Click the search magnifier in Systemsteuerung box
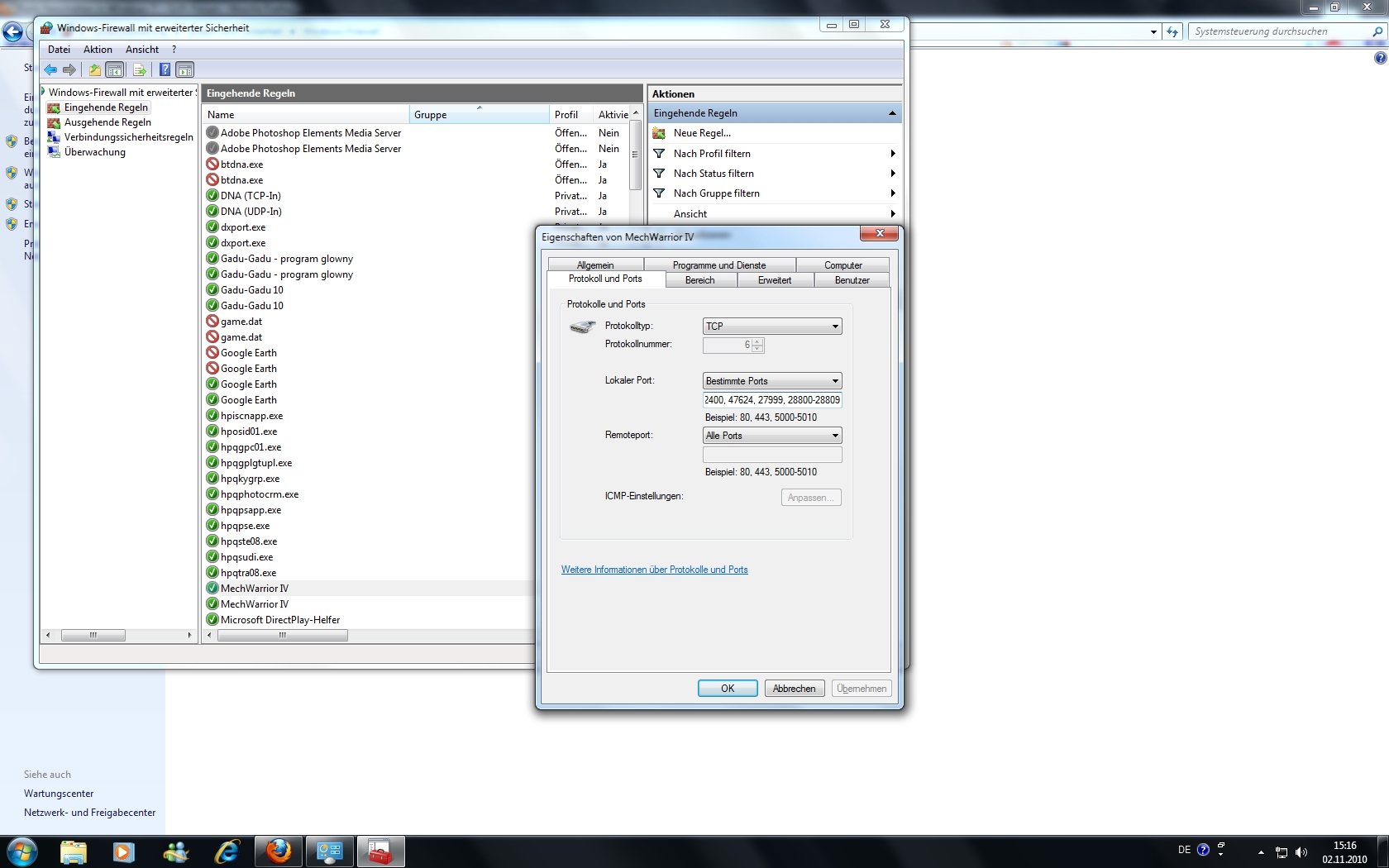 click(1377, 31)
